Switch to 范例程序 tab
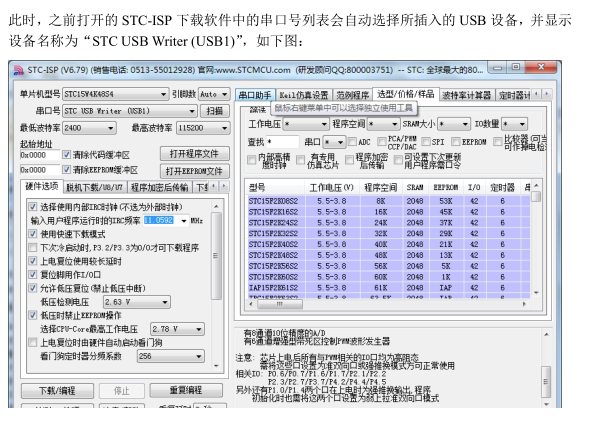This screenshot has width=607, height=424. click(352, 95)
